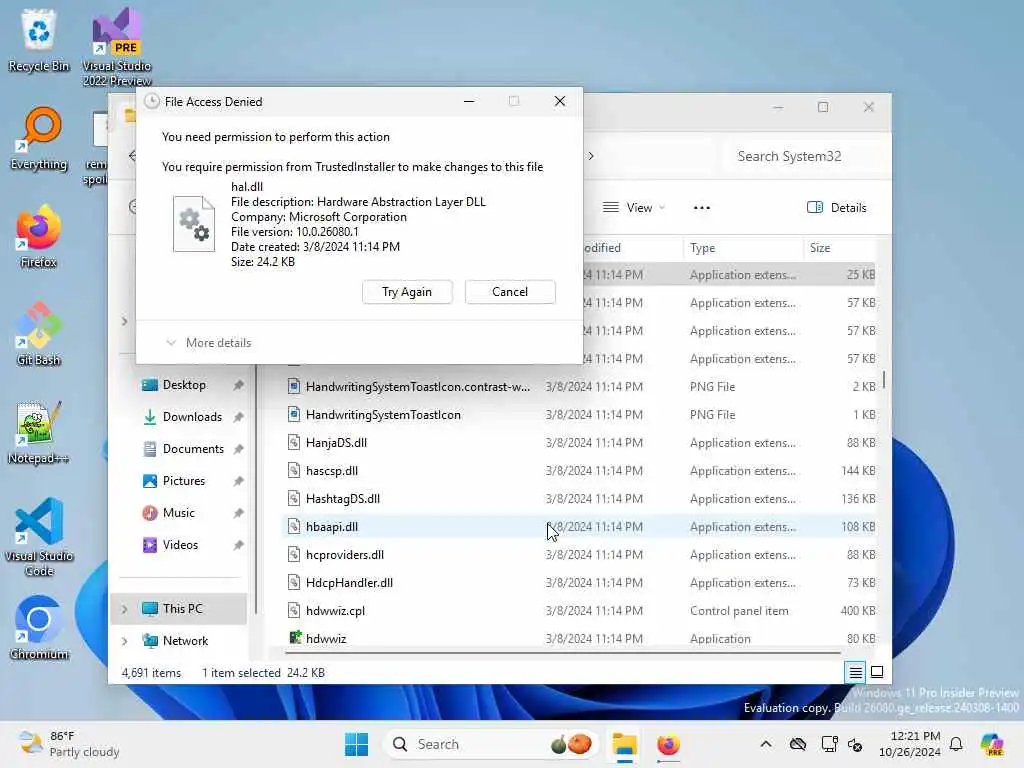
Task: Click the navigation forward chevron in Explorer
Action: click(x=591, y=156)
